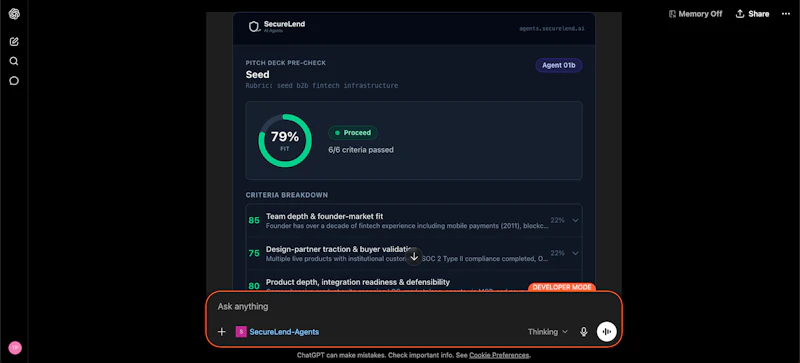The width and height of the screenshot is (800, 363).
Task: Click the Proceed status badge
Action: [x=353, y=133]
